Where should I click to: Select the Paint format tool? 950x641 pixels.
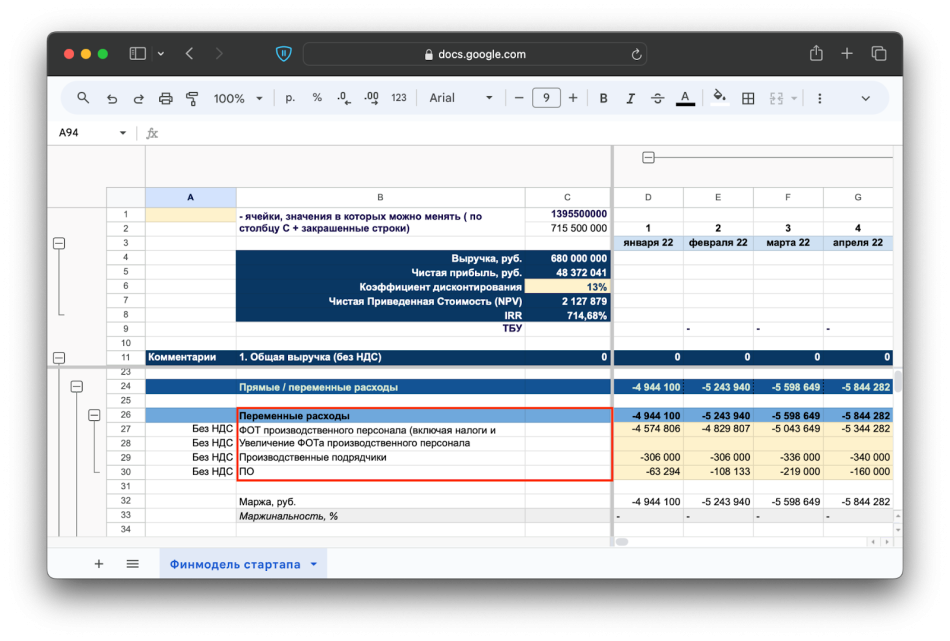[x=192, y=98]
